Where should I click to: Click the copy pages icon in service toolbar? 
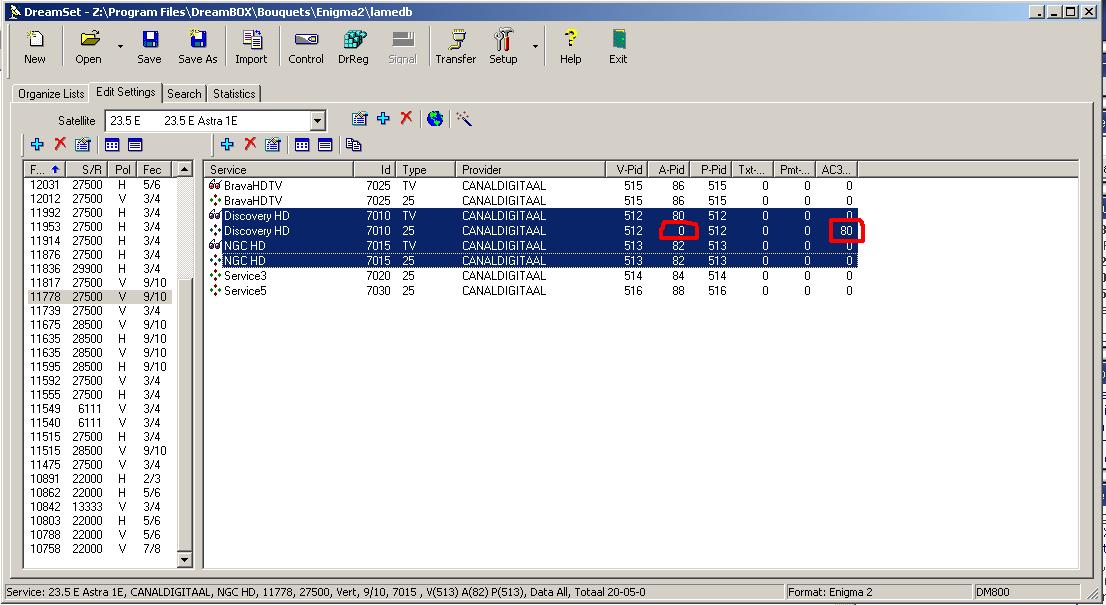coord(353,145)
